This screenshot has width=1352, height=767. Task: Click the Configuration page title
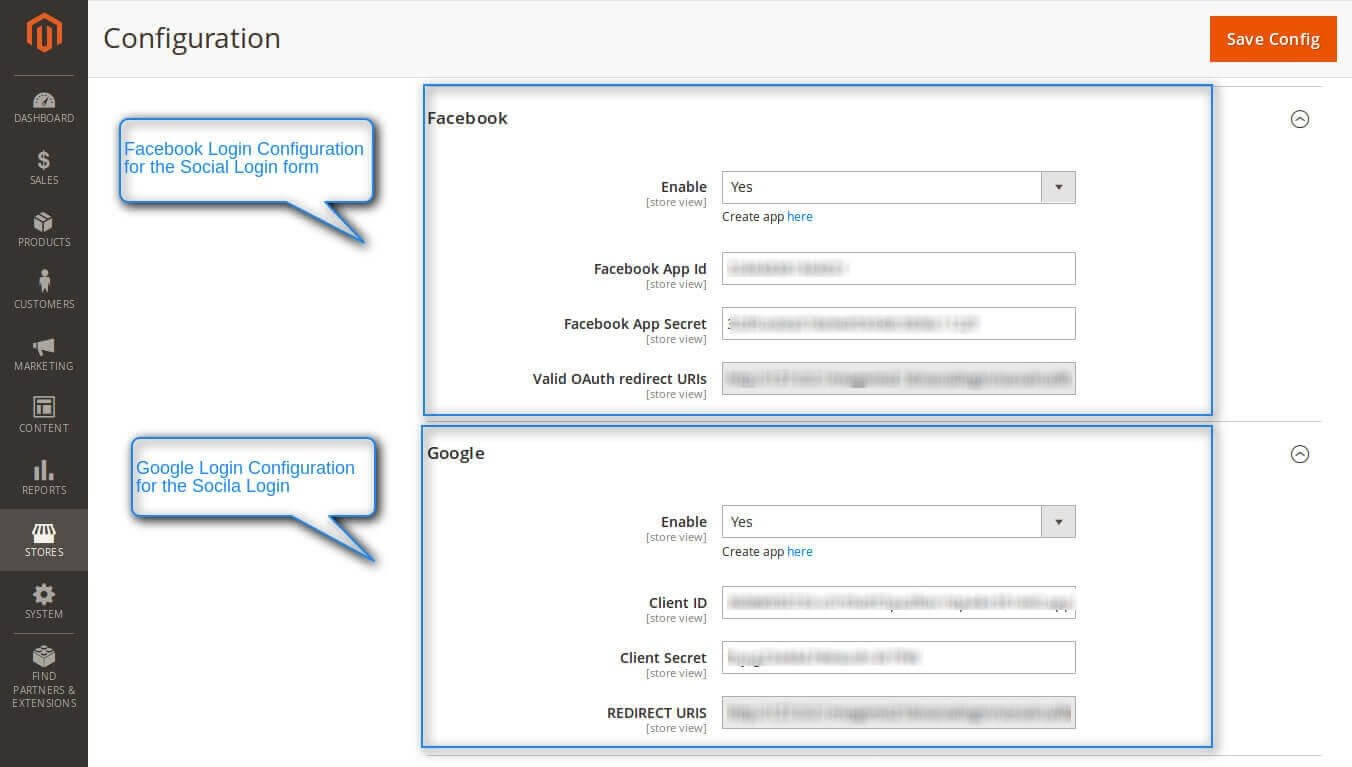coord(192,38)
